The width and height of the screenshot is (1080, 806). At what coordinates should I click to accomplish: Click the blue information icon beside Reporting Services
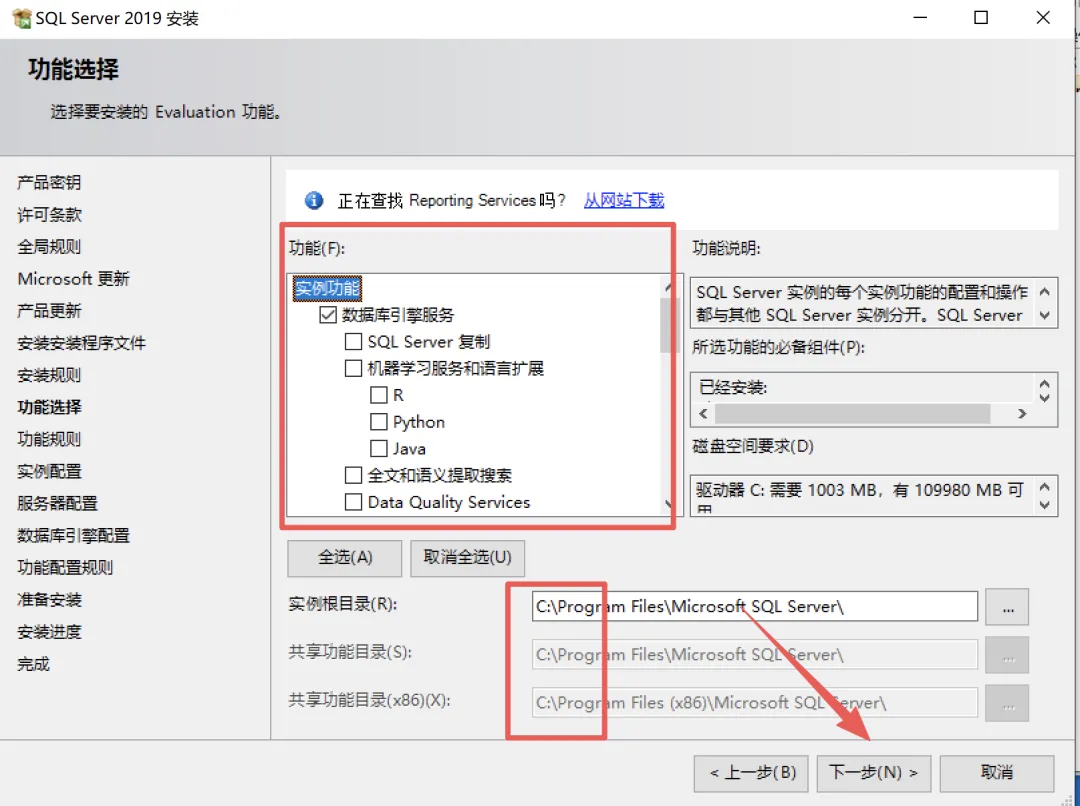[314, 200]
